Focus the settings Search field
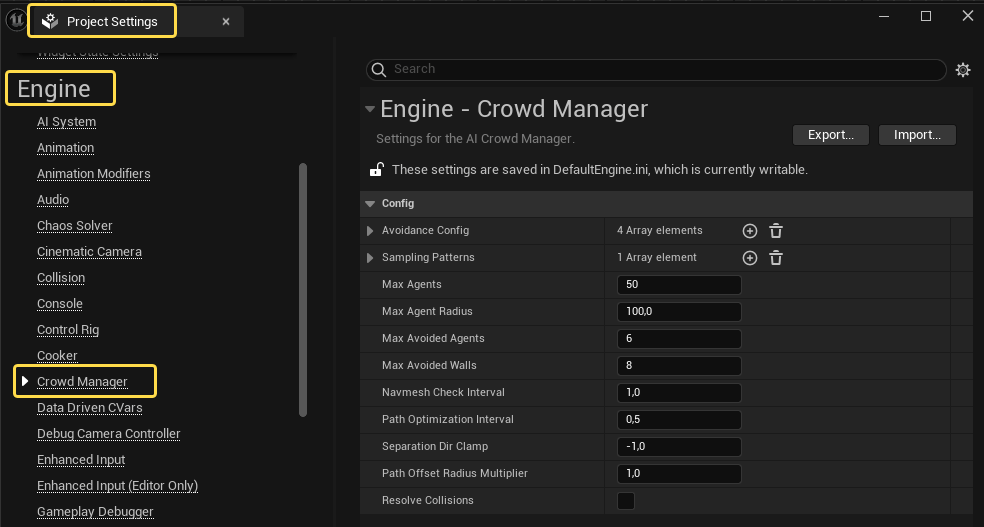Viewport: 984px width, 527px height. click(x=656, y=70)
